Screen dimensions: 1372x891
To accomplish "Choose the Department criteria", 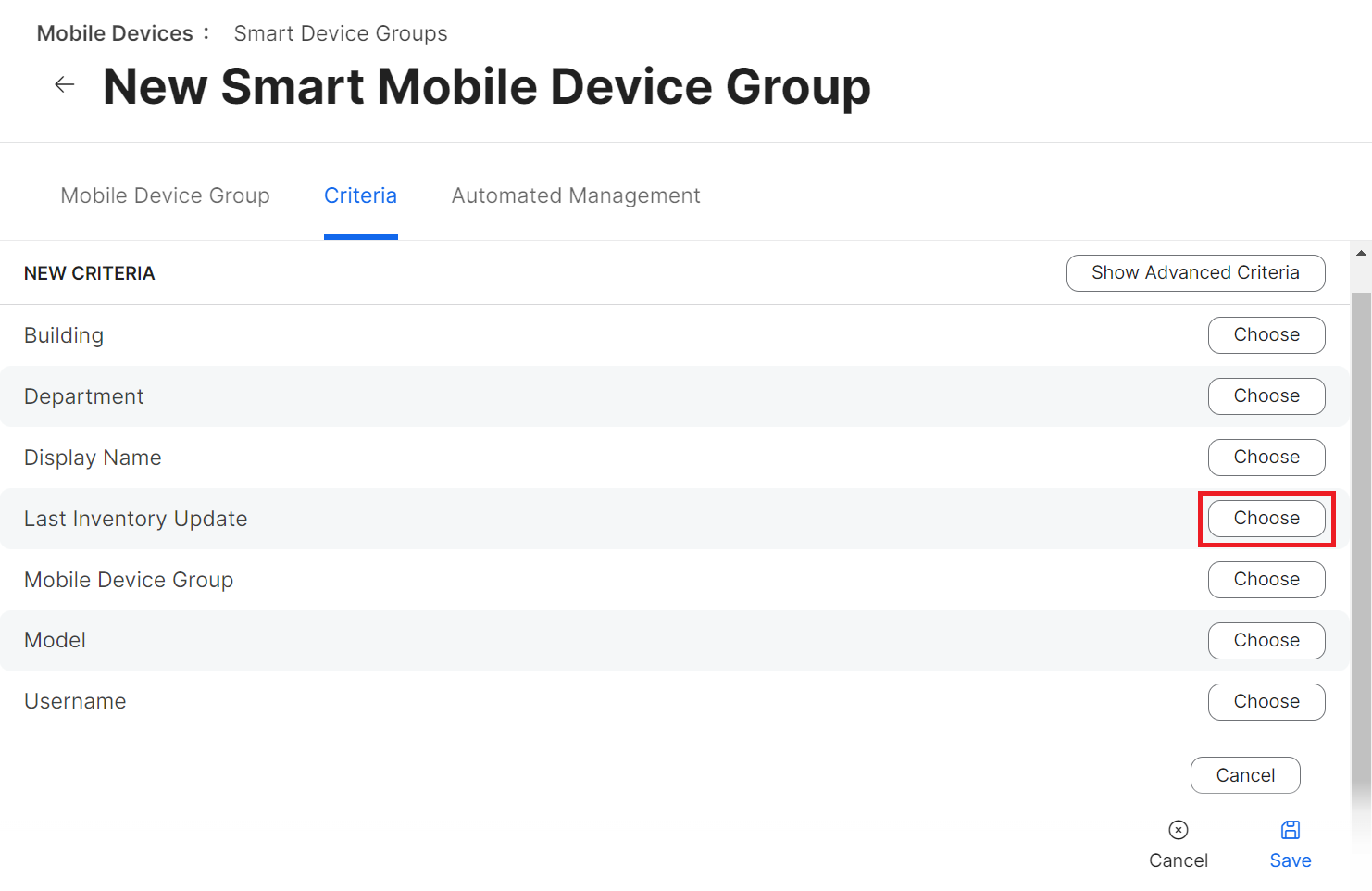I will (x=1266, y=396).
